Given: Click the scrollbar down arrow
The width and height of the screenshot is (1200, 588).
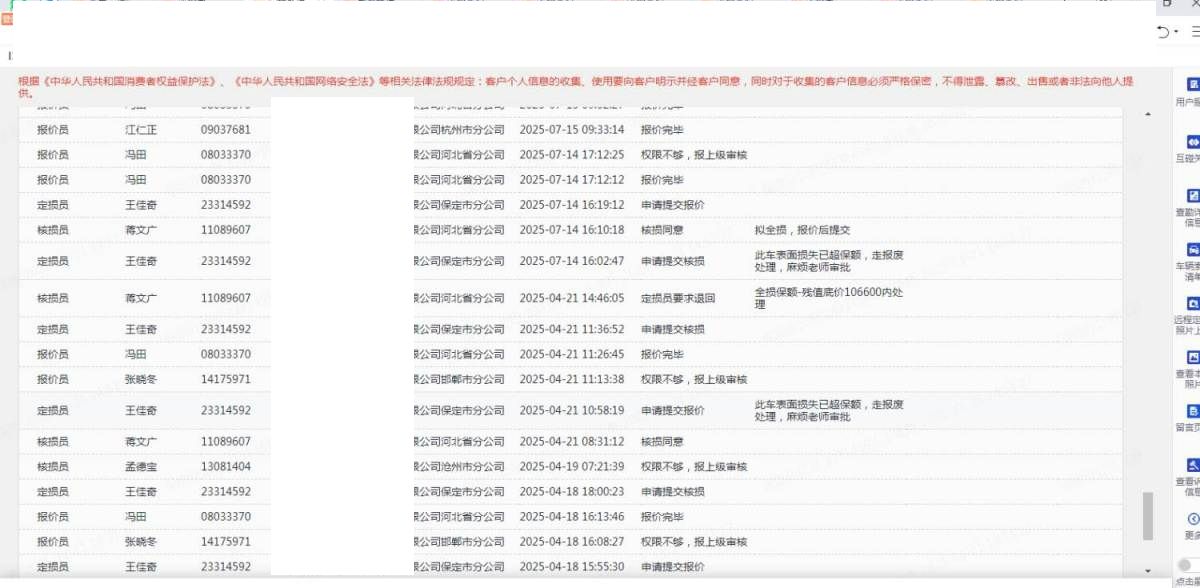Looking at the screenshot, I should tap(1147, 570).
